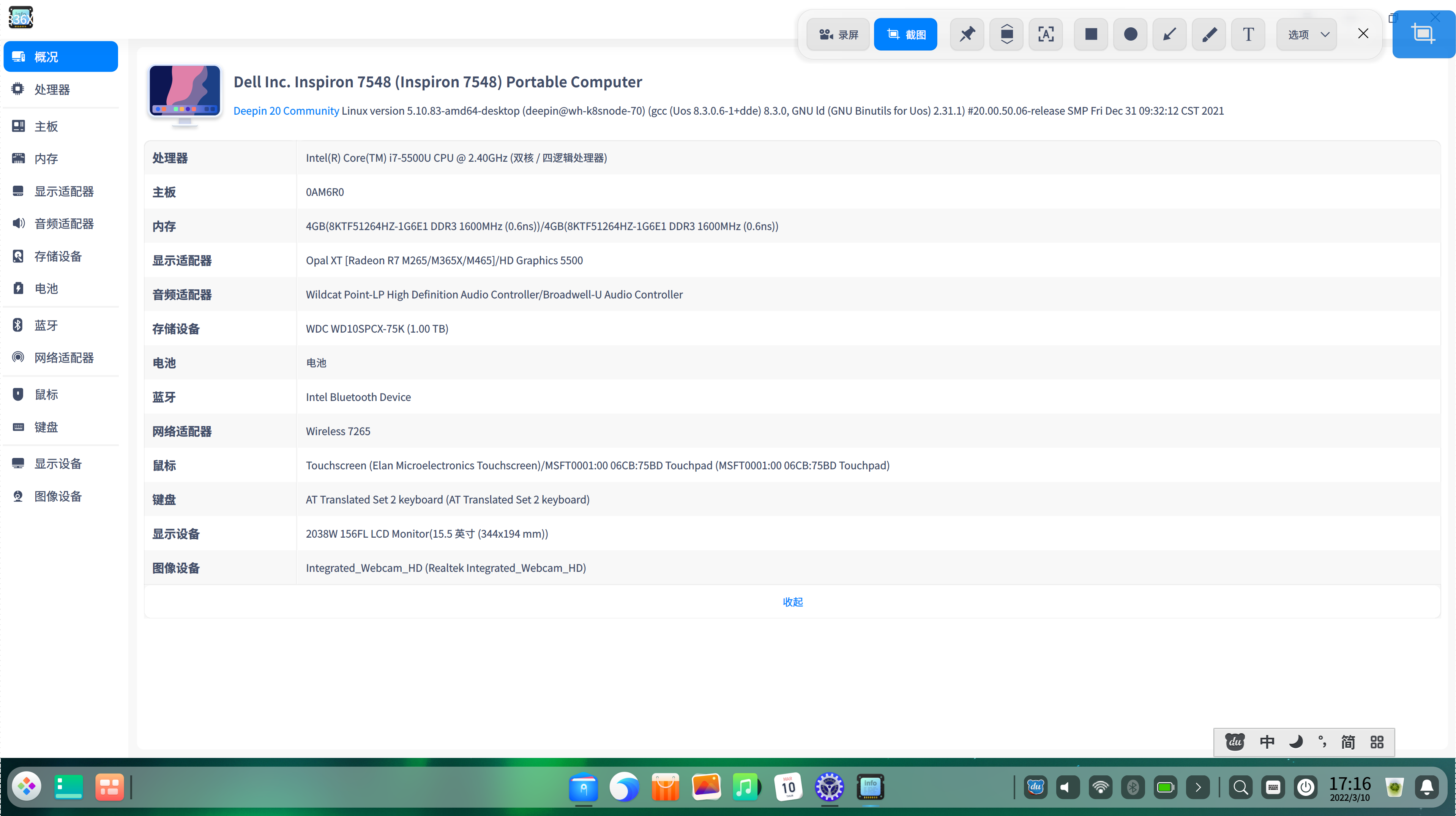Start OCR text recognition tool
This screenshot has width=1456, height=816.
(1046, 35)
